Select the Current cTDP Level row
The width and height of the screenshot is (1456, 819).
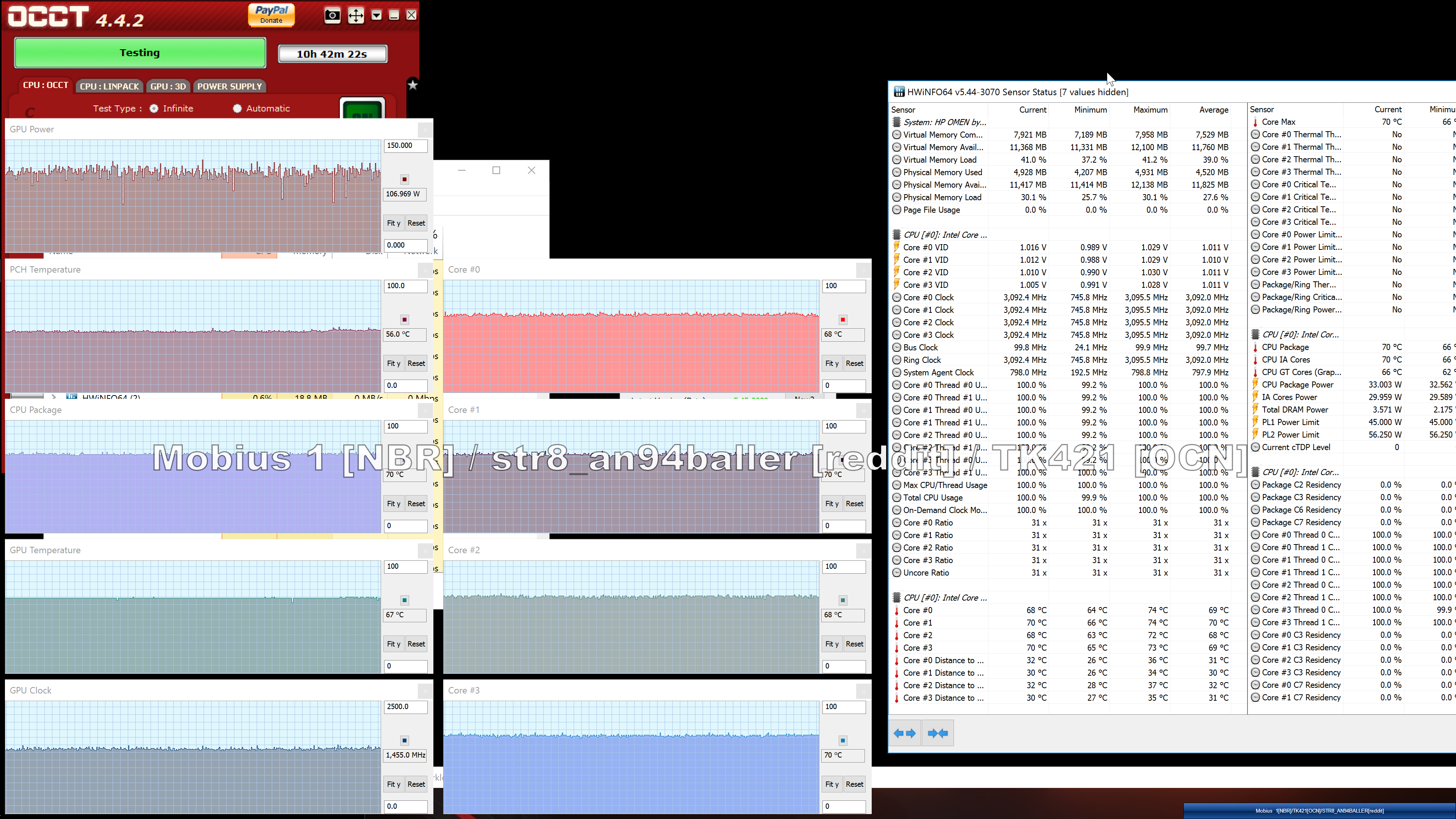(x=1352, y=447)
